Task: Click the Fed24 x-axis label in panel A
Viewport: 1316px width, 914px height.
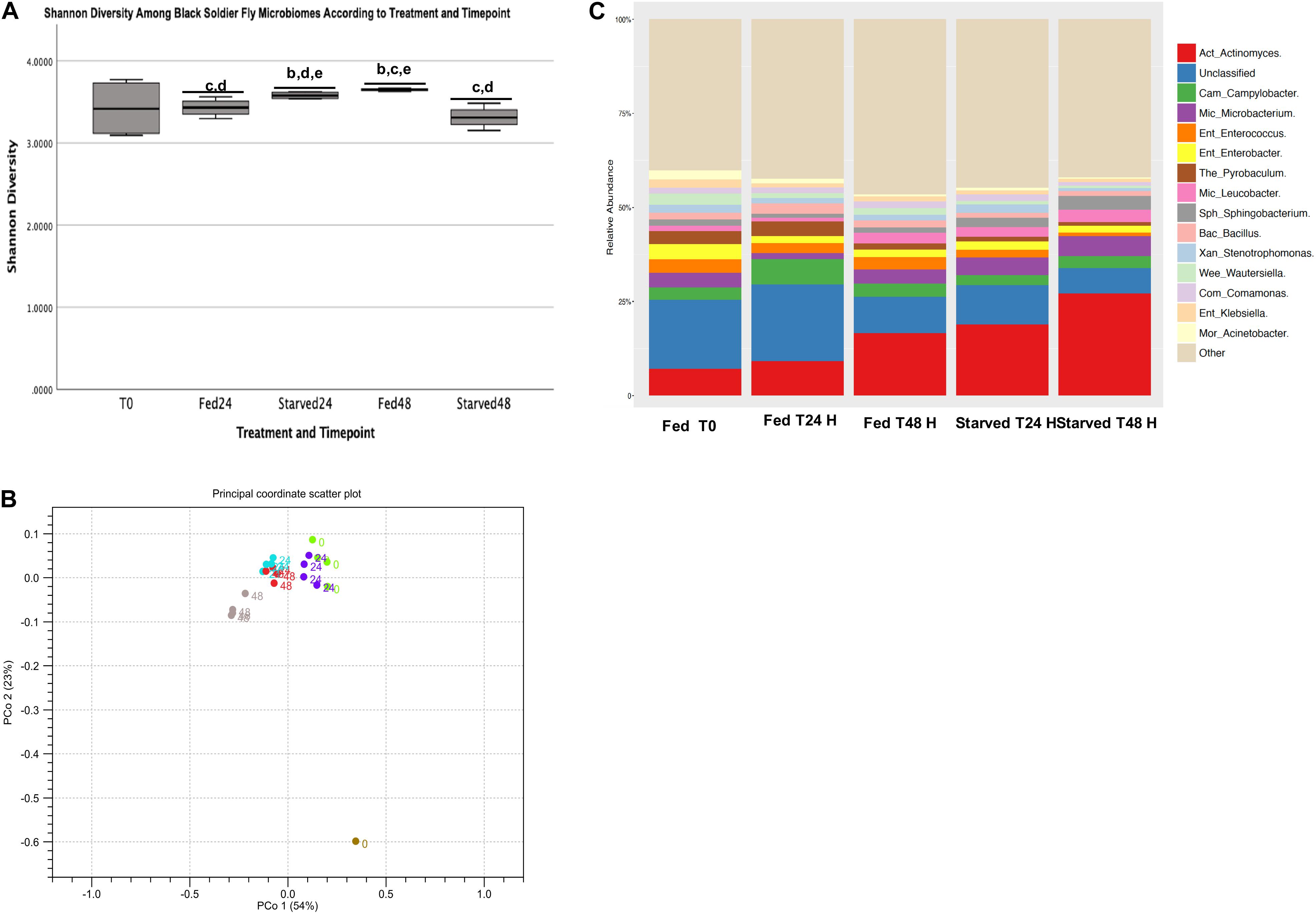Action: (215, 404)
